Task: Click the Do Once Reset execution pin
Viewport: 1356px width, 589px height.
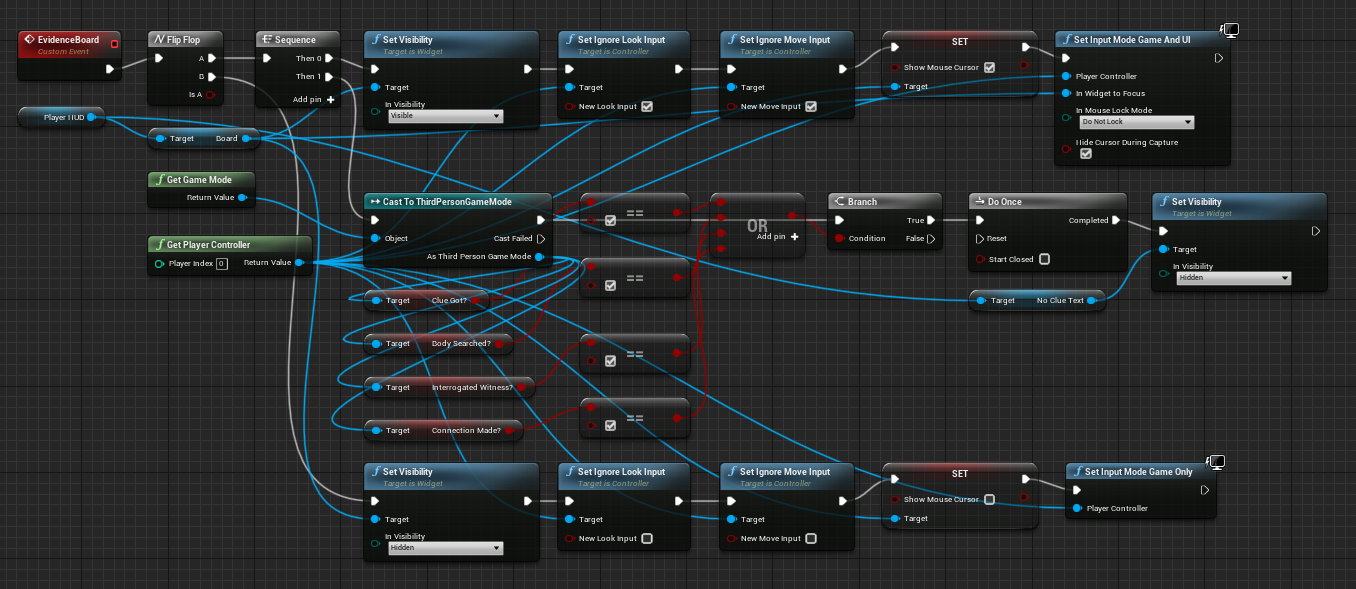Action: [979, 239]
